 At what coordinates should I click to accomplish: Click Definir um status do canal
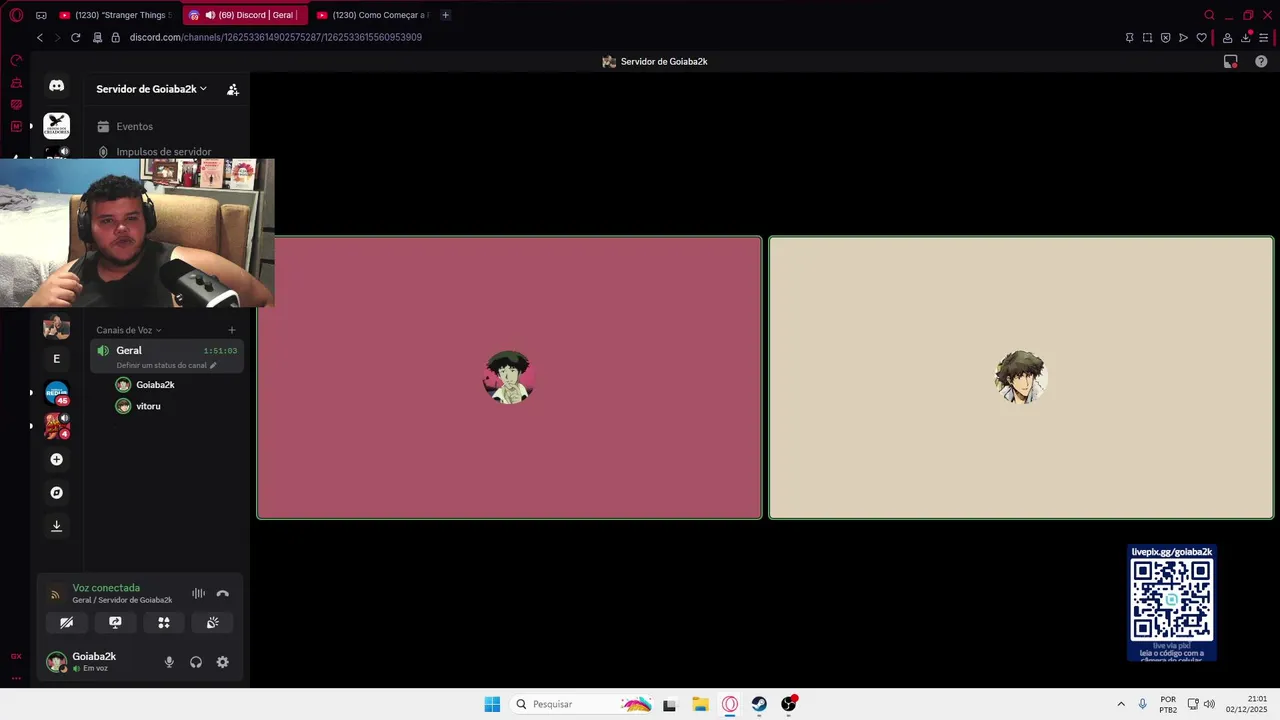click(166, 366)
